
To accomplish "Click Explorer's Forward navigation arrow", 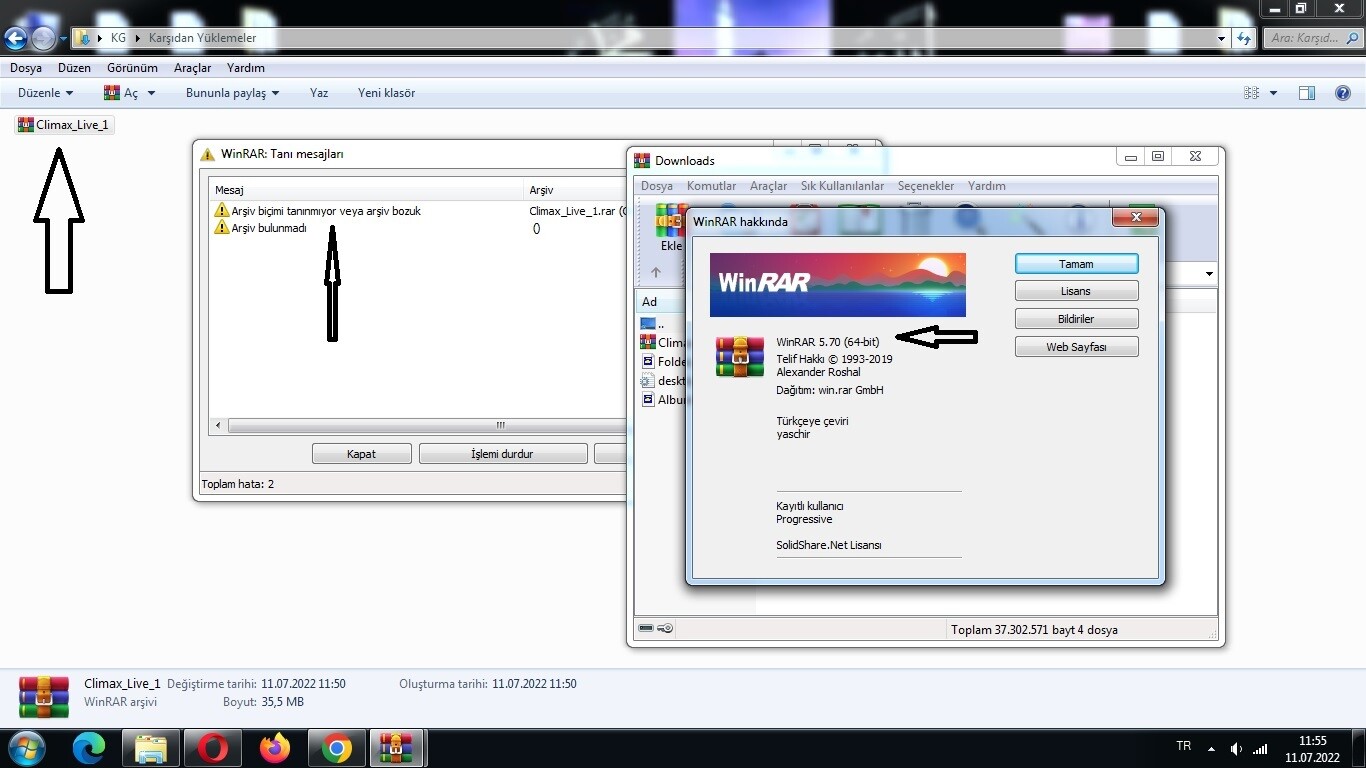I will tap(43, 38).
